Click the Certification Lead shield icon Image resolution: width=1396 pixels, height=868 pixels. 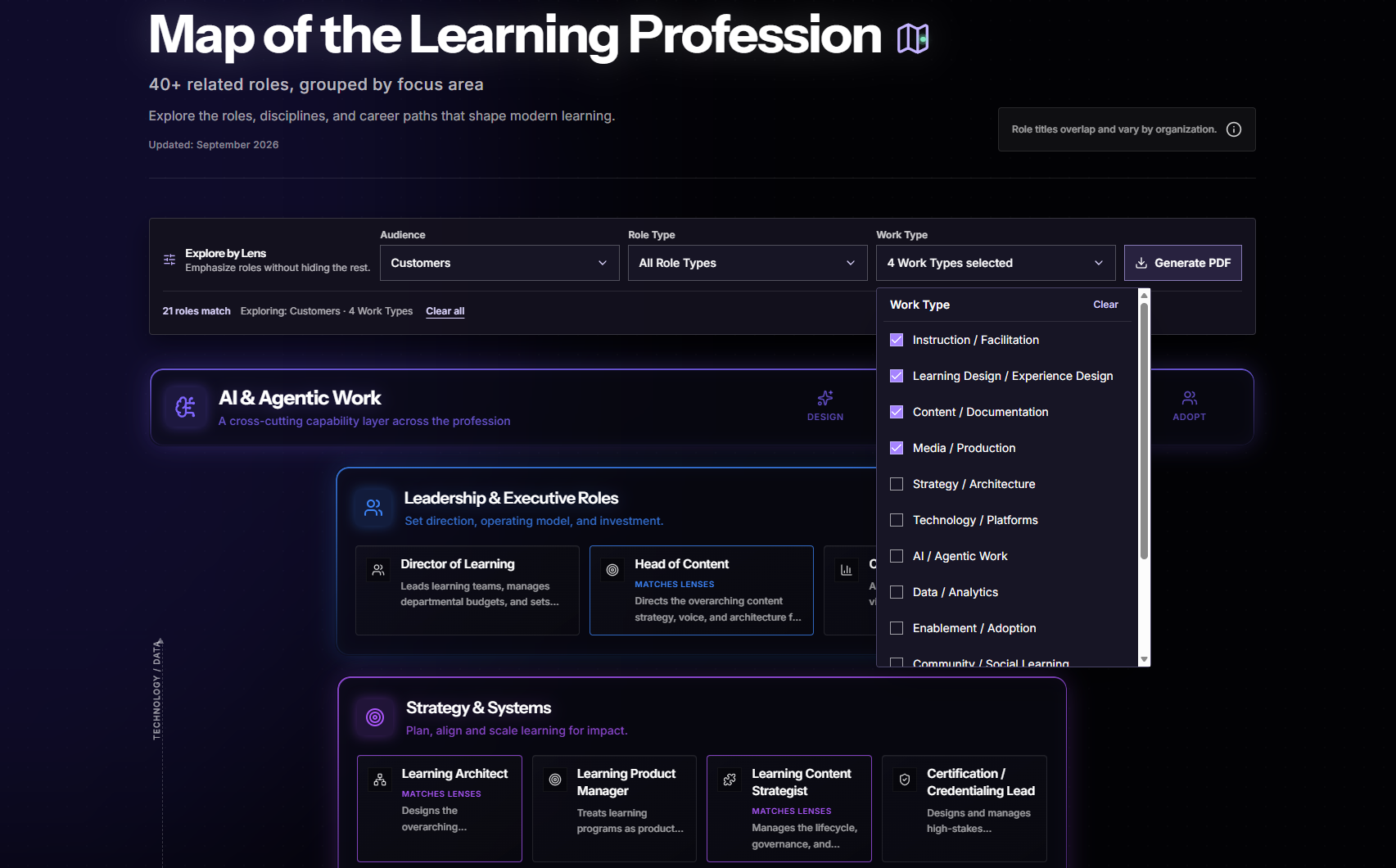(905, 780)
